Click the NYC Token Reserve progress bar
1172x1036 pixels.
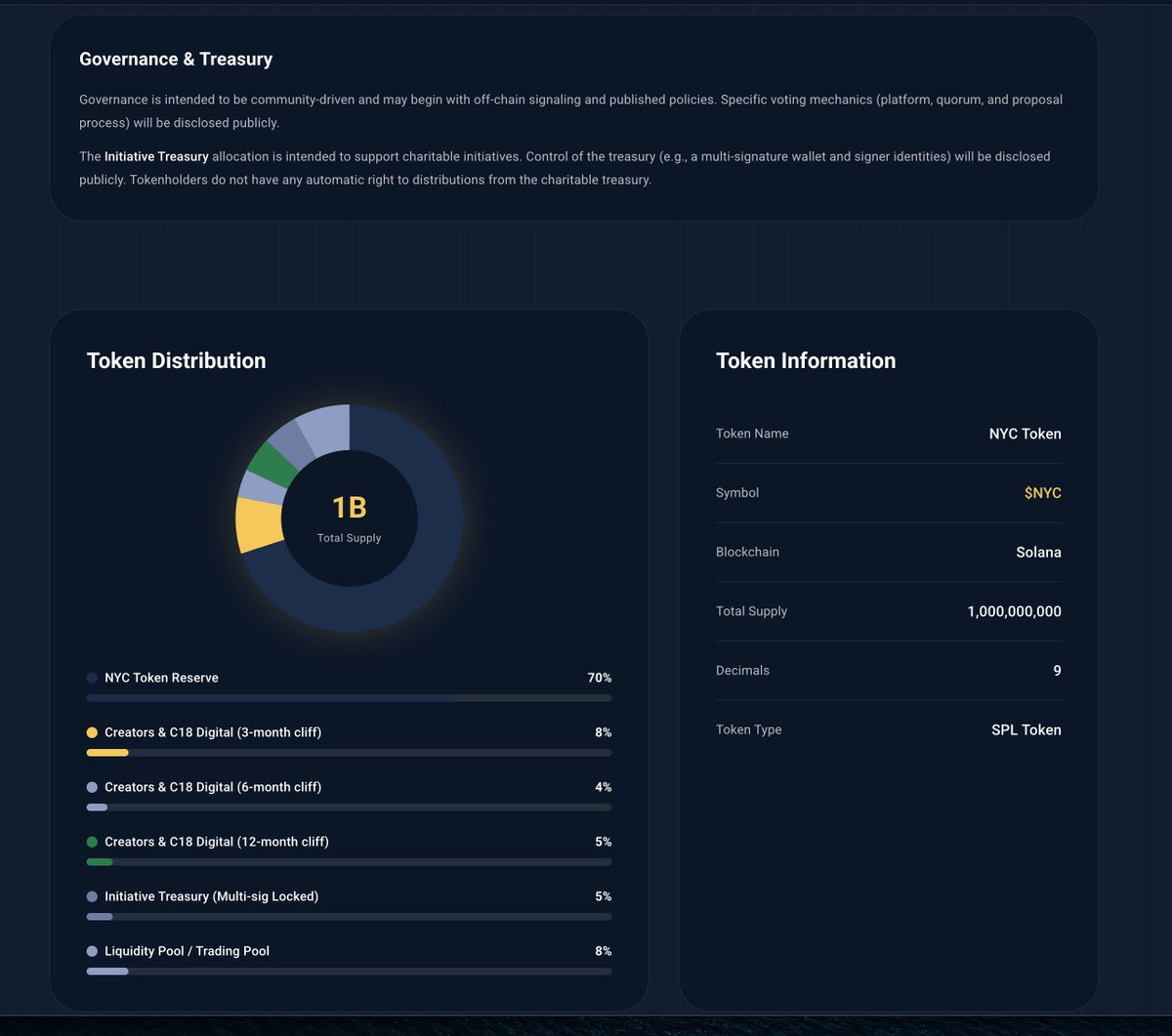pyautogui.click(x=349, y=698)
